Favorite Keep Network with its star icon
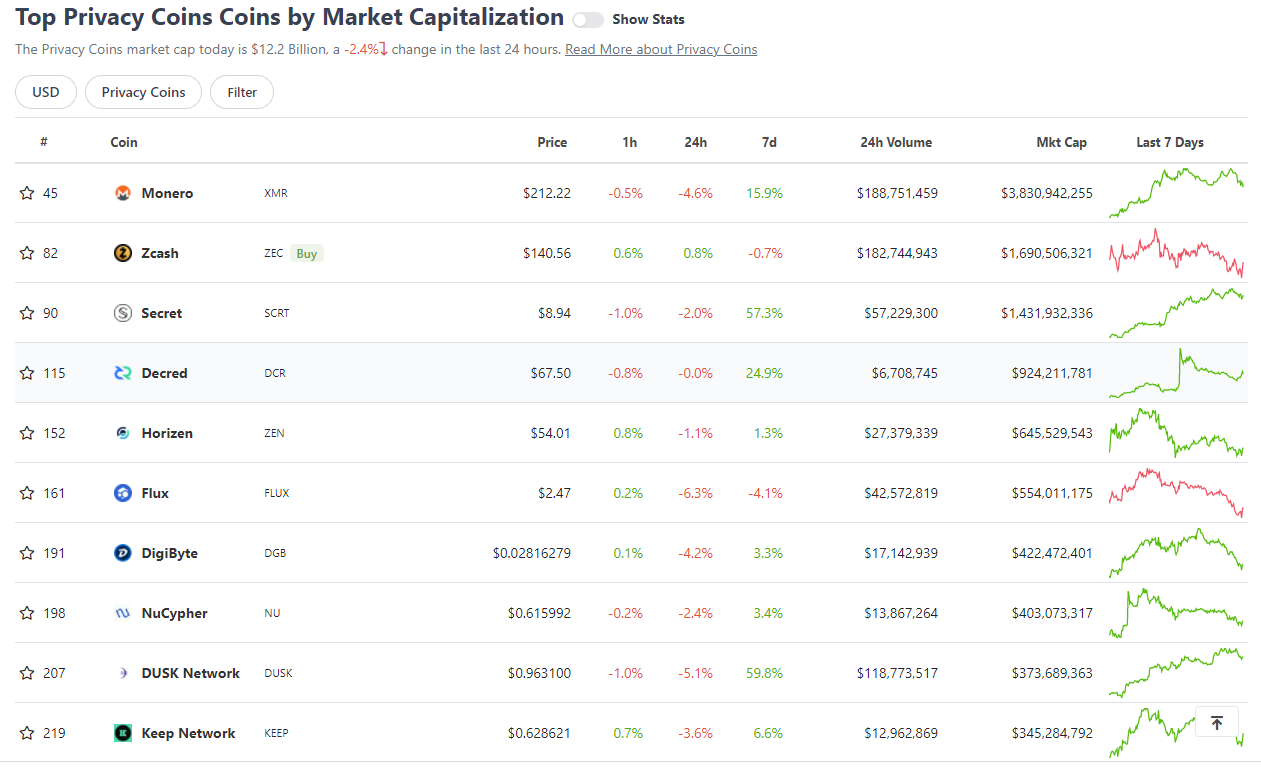1261x767 pixels. click(x=27, y=732)
